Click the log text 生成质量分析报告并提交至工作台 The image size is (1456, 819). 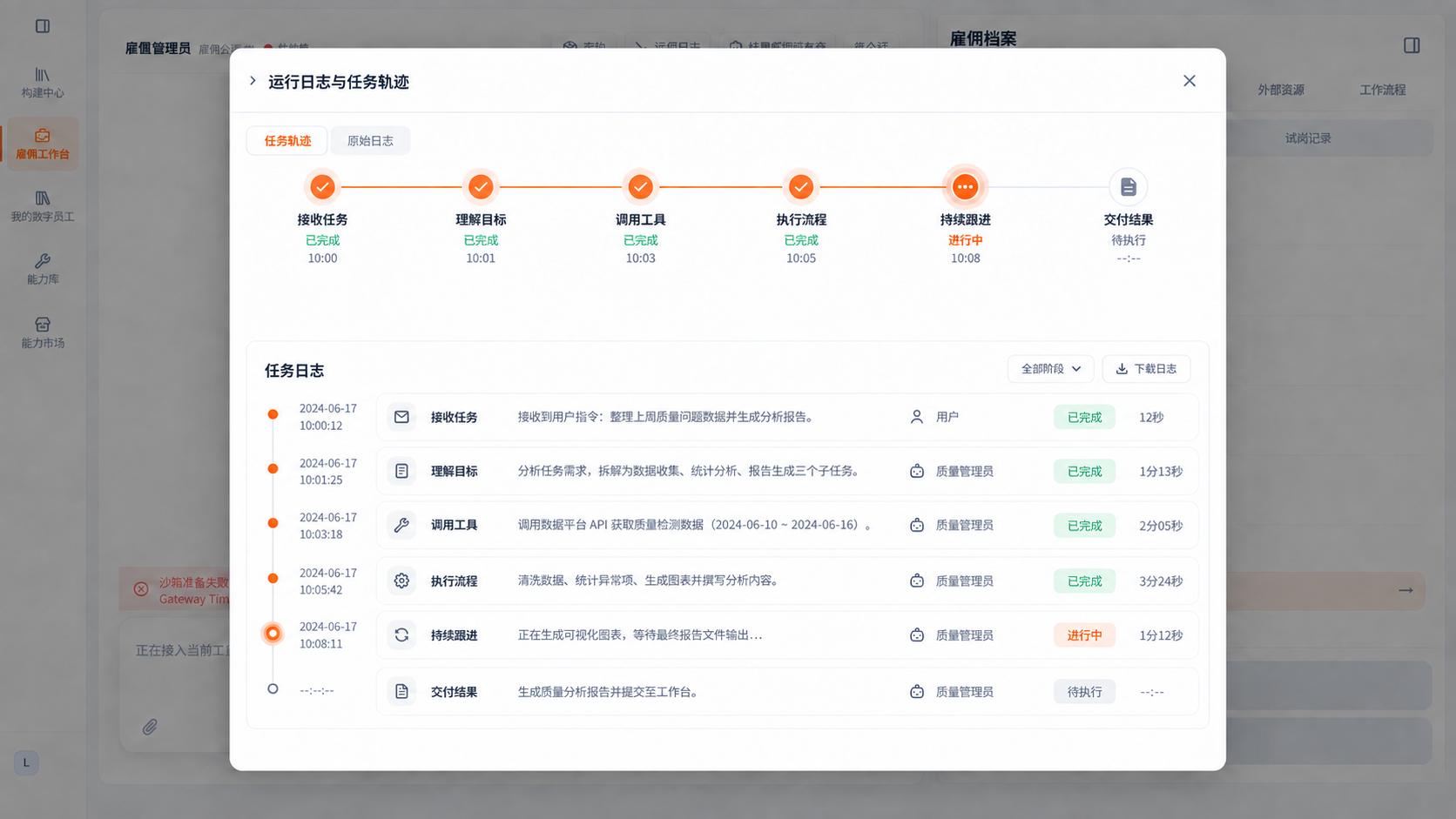(610, 692)
